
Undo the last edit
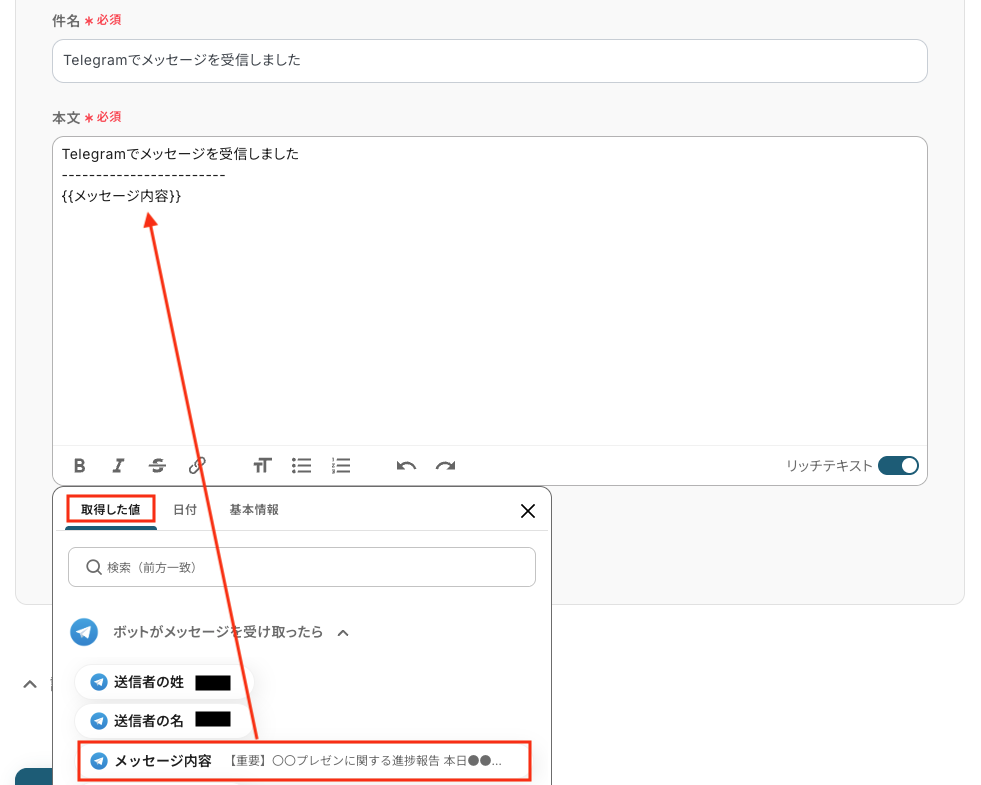(x=406, y=465)
